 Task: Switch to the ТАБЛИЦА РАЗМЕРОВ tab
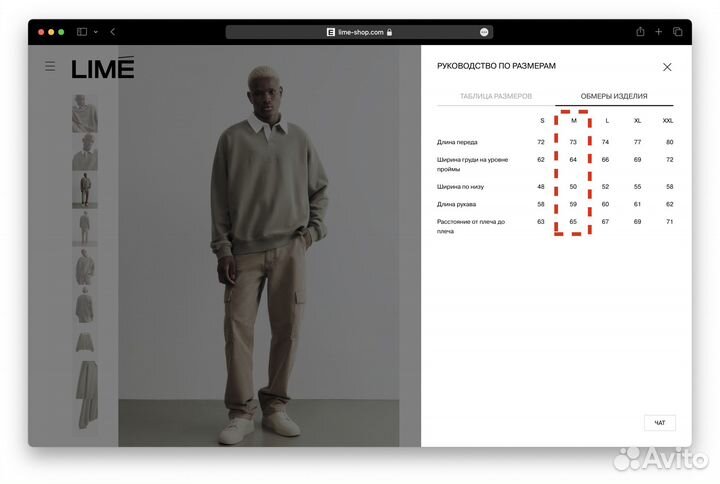[x=495, y=96]
